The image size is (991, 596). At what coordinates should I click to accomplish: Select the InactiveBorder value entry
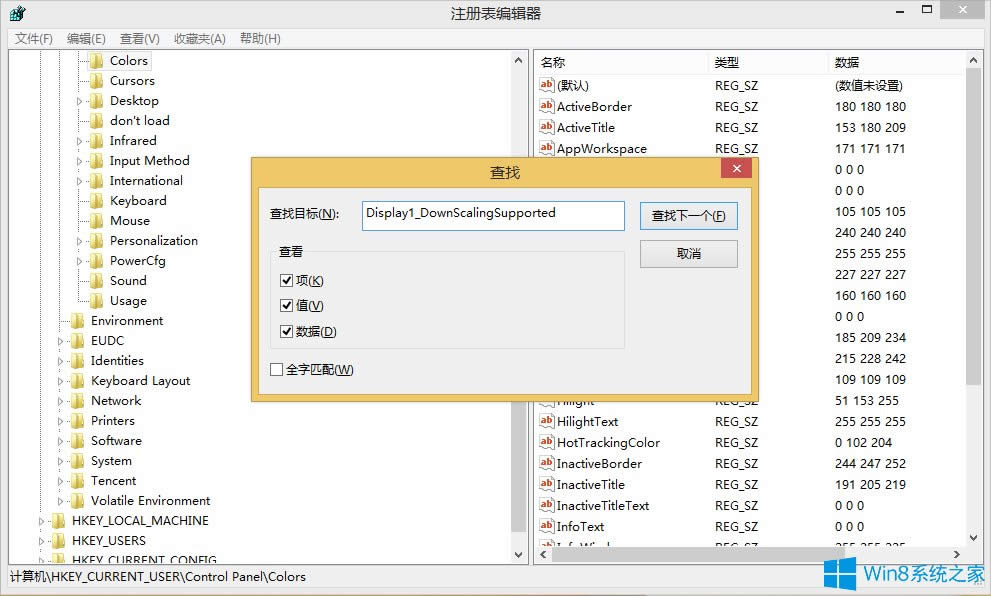coord(600,463)
